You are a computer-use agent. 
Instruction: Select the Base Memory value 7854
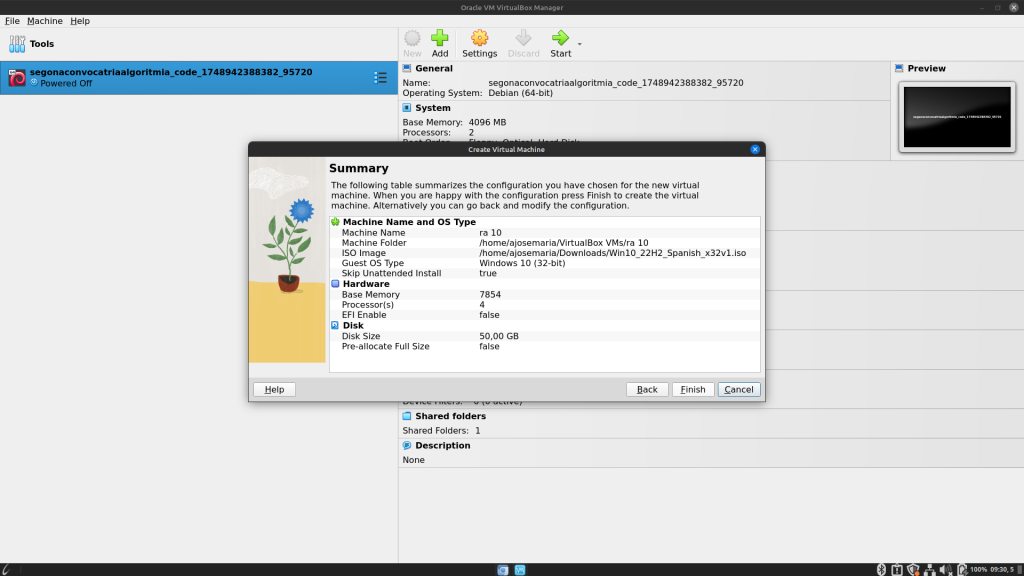click(x=490, y=295)
